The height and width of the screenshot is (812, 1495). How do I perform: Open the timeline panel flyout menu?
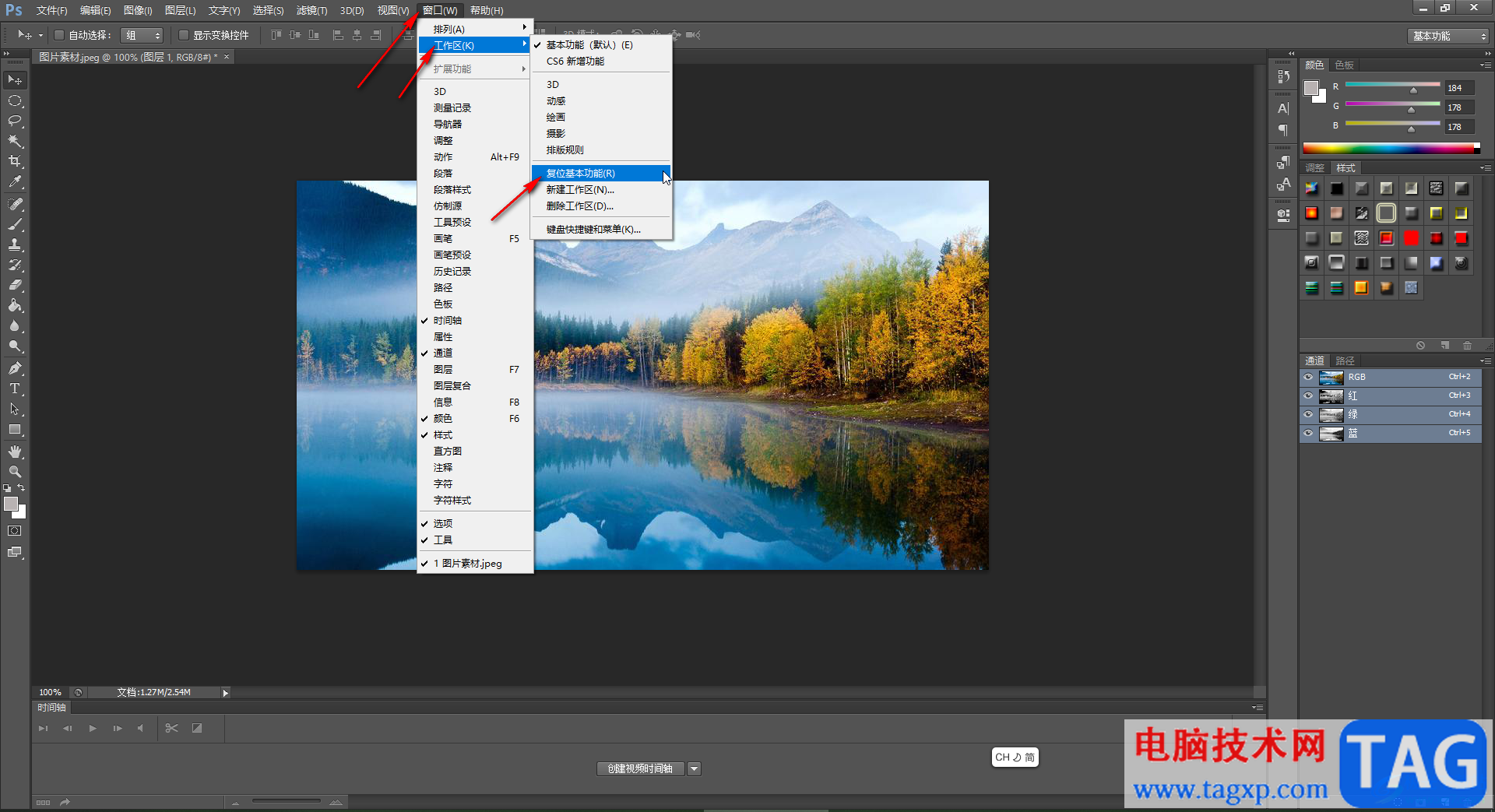[1257, 708]
